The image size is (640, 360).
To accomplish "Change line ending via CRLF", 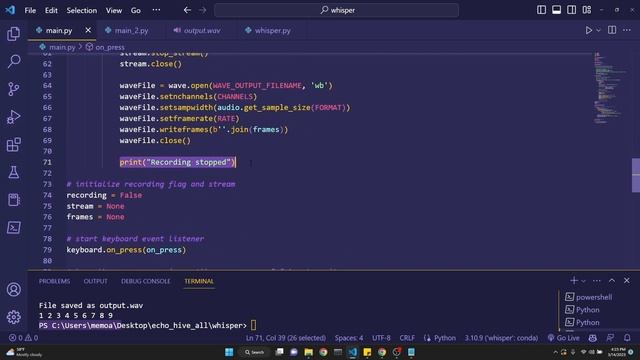I will pyautogui.click(x=407, y=338).
